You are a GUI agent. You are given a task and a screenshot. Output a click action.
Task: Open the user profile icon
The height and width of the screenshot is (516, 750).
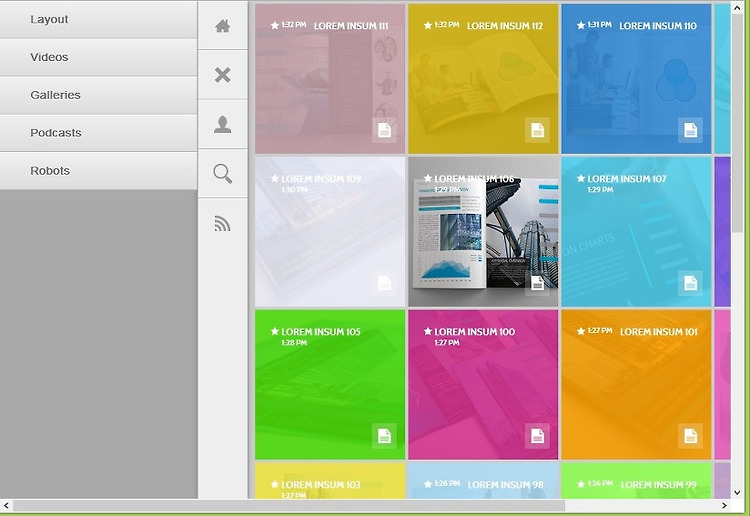(222, 124)
